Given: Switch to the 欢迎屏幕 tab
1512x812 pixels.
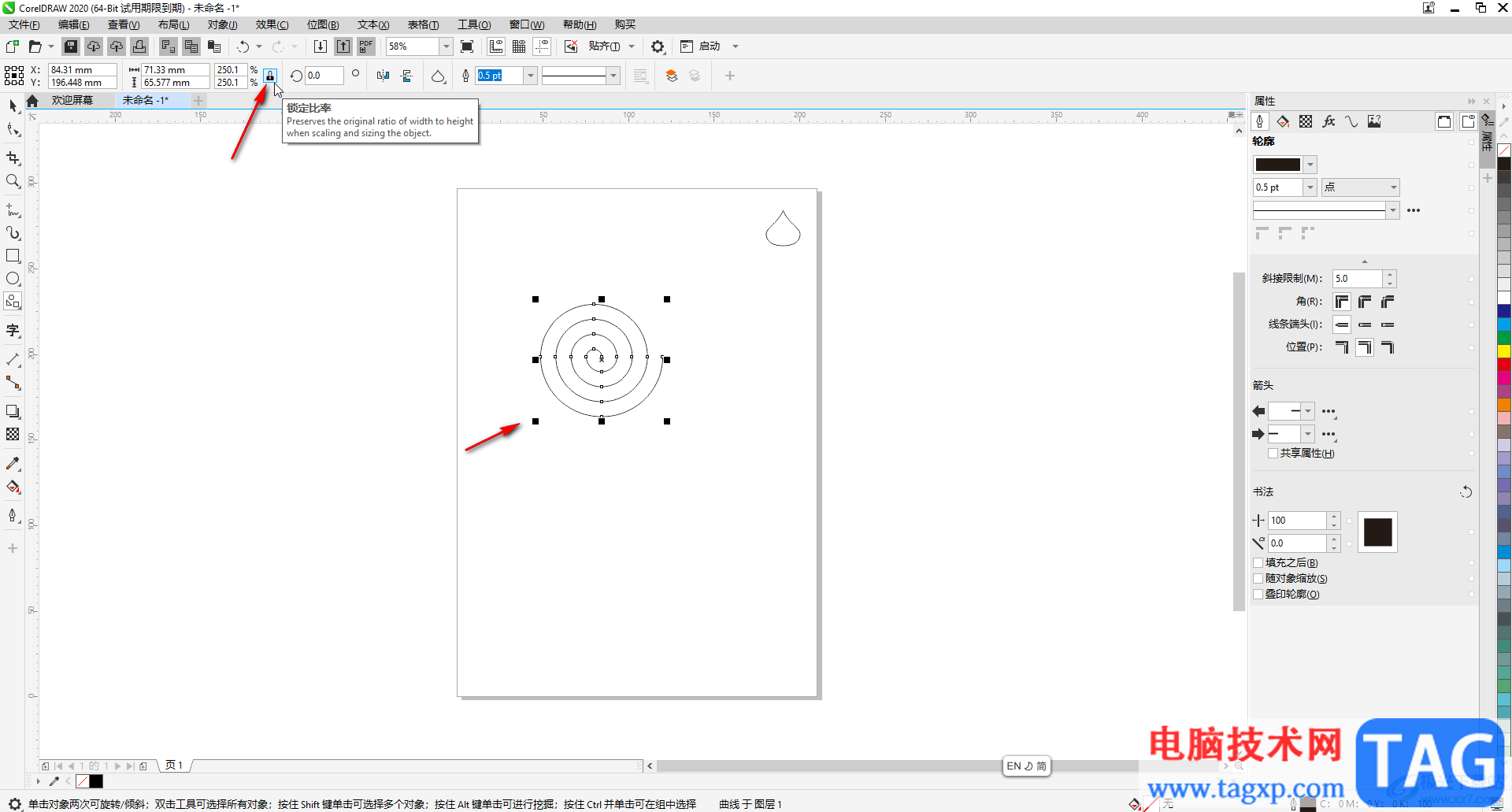Looking at the screenshot, I should click(72, 101).
